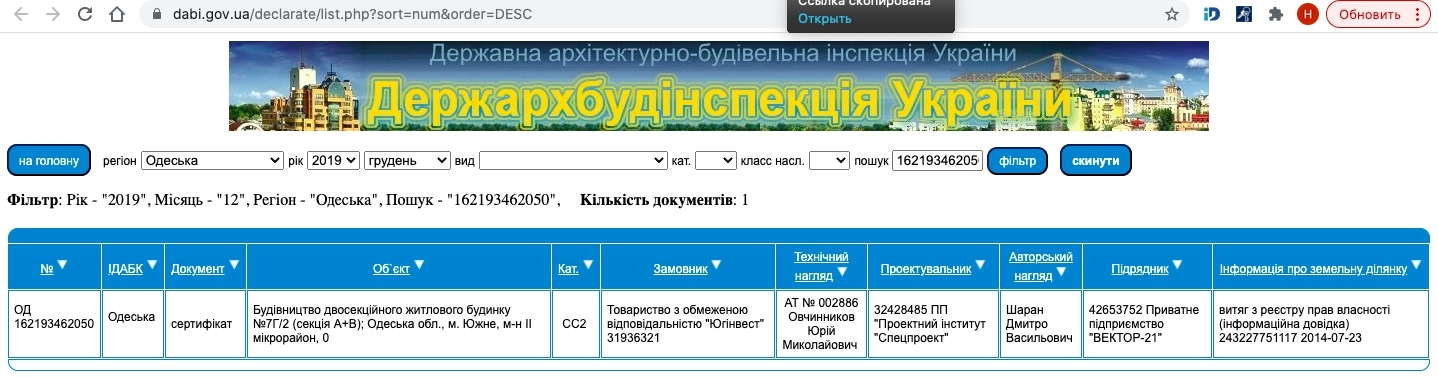Open the рік dropdown showing 2019

click(x=332, y=160)
